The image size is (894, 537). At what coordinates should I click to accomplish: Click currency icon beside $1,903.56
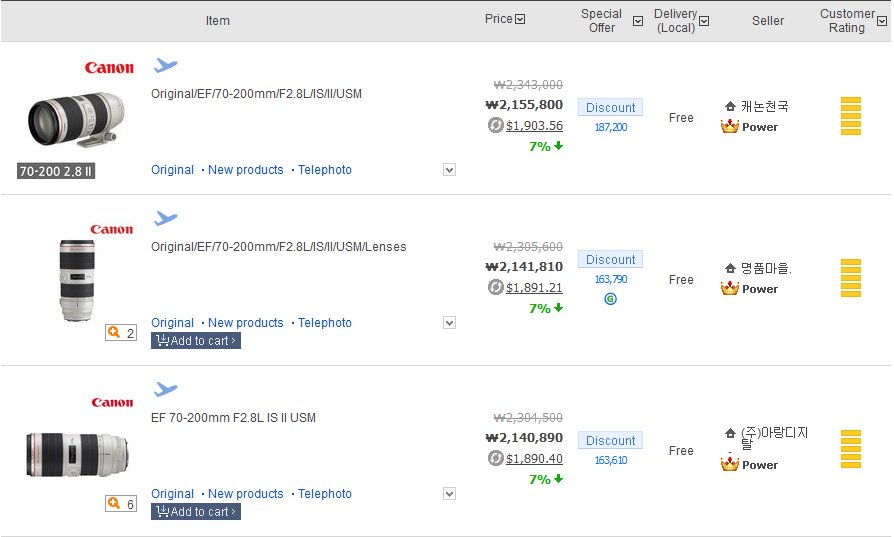coord(496,126)
